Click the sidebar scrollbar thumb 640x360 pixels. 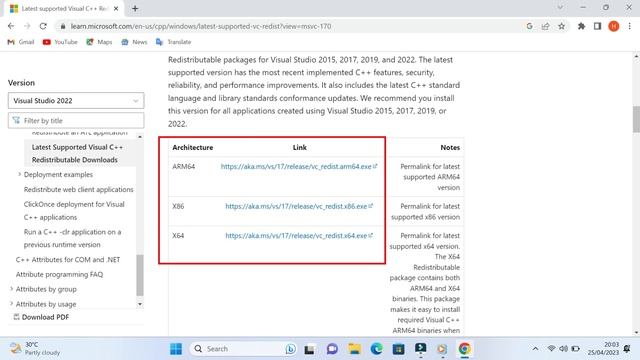[x=140, y=275]
